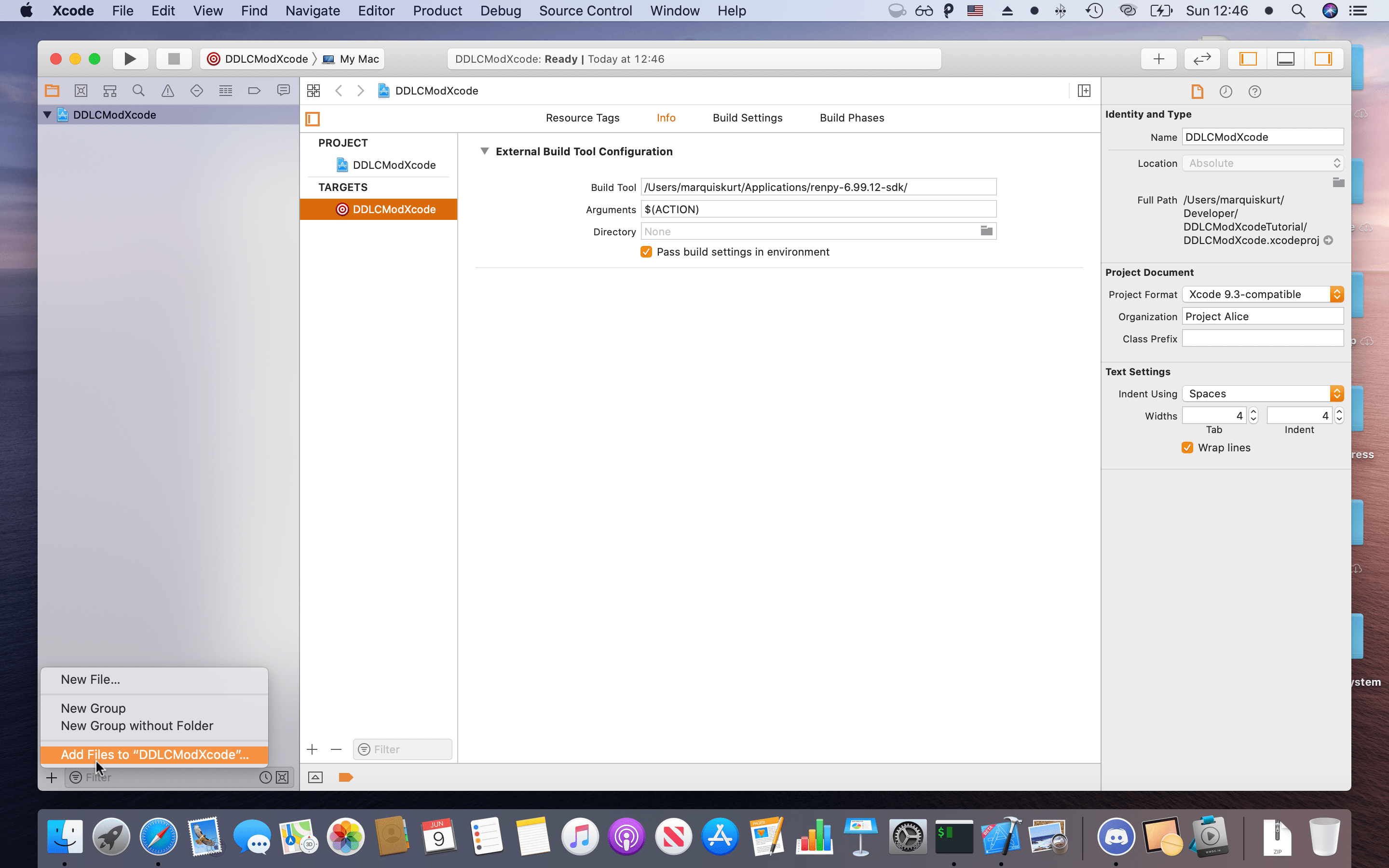Add an editor with the split icon

1084,91
